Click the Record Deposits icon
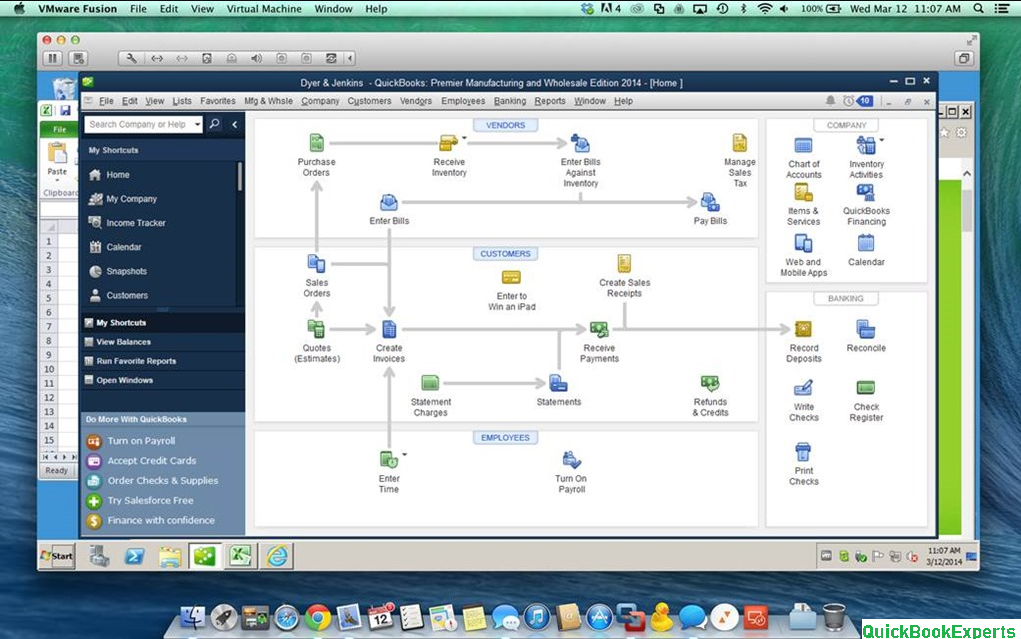 tap(804, 329)
